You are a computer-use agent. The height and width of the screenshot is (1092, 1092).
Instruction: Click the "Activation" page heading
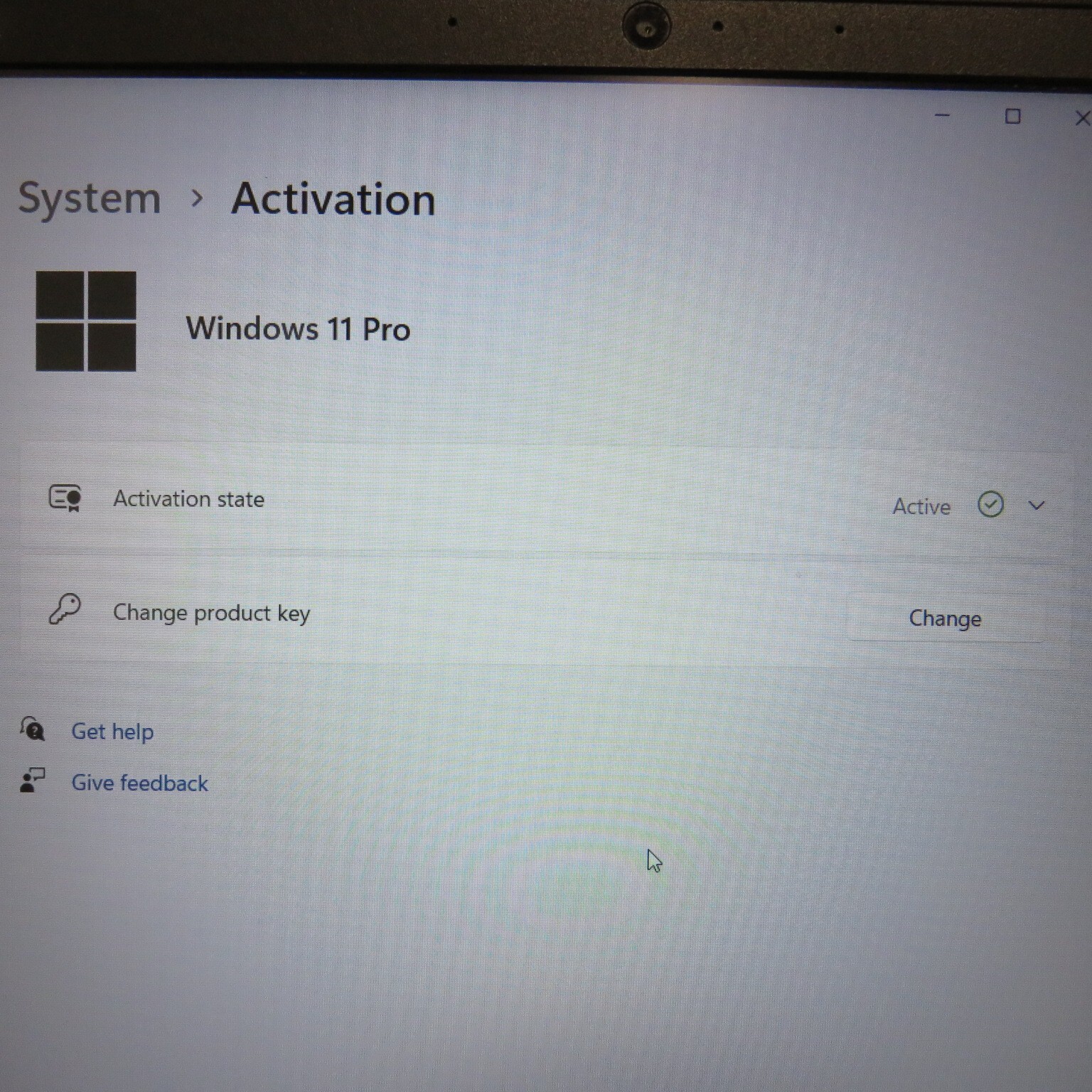(x=333, y=199)
